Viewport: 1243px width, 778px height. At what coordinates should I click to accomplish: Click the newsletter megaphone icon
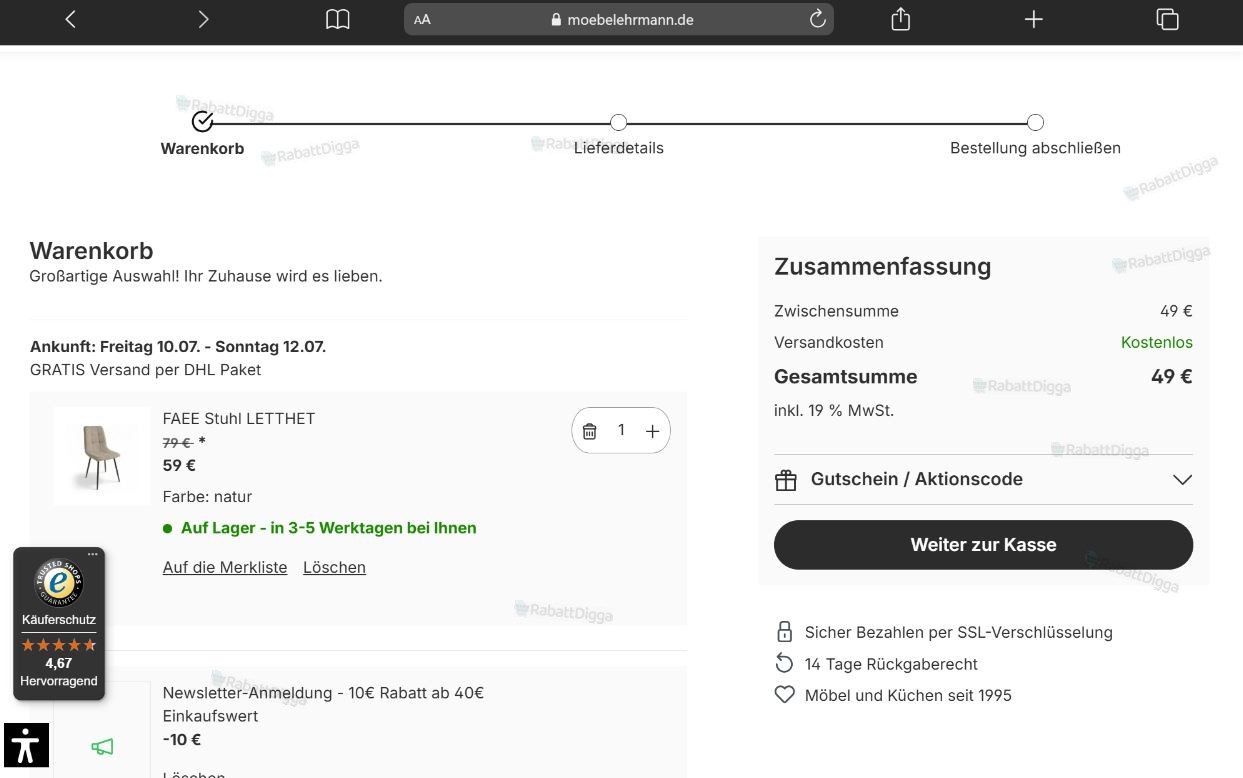click(102, 747)
